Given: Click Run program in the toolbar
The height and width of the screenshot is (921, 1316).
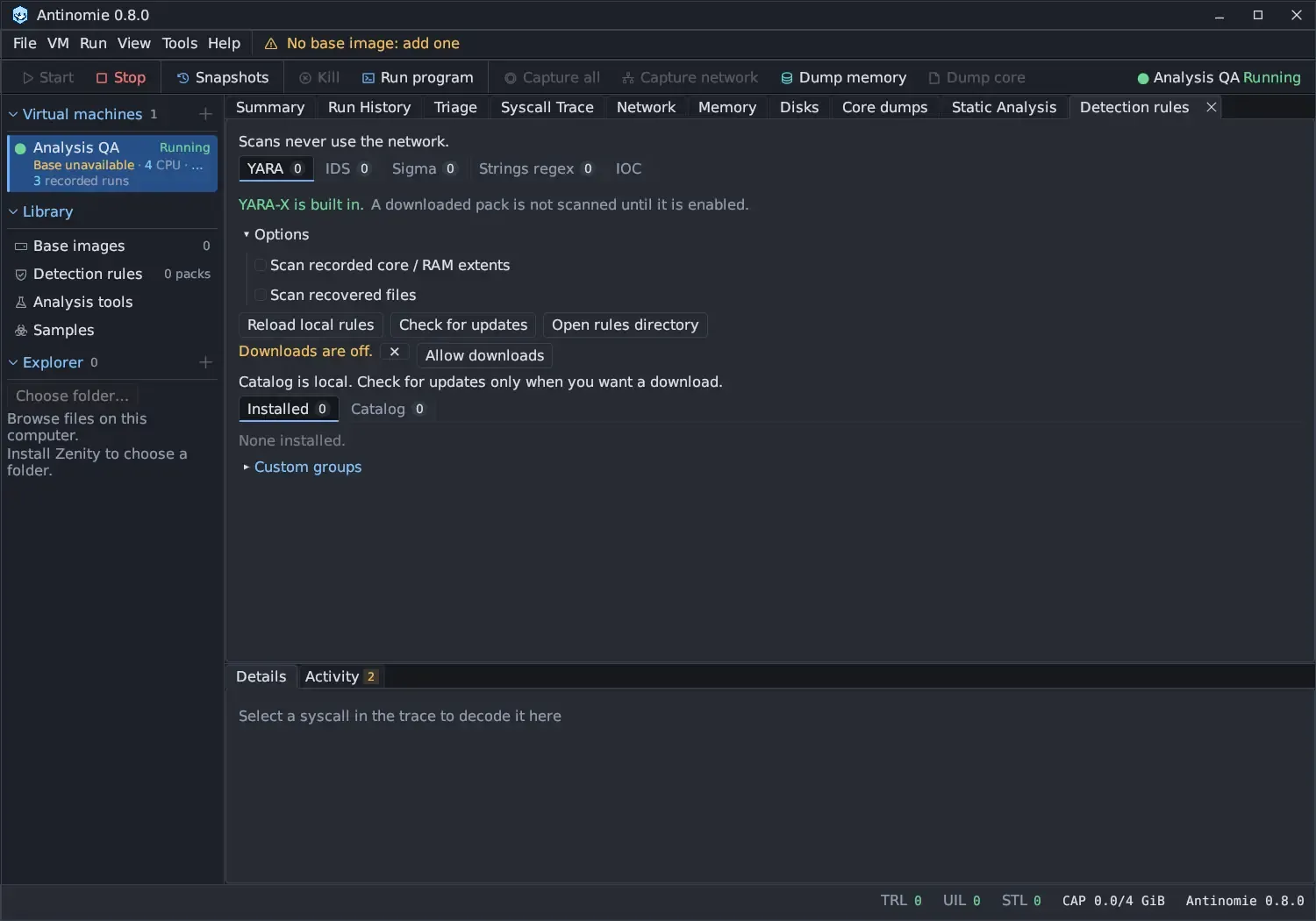Looking at the screenshot, I should pos(418,77).
